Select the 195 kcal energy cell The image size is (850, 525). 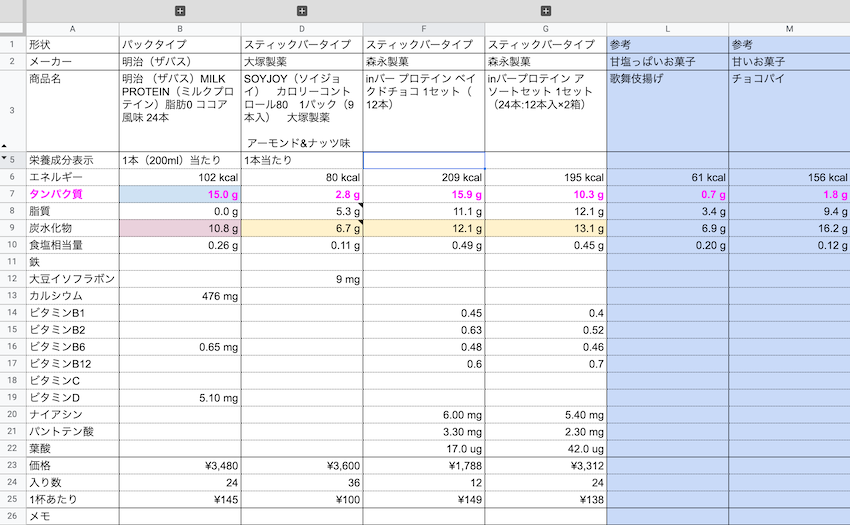(x=546, y=177)
